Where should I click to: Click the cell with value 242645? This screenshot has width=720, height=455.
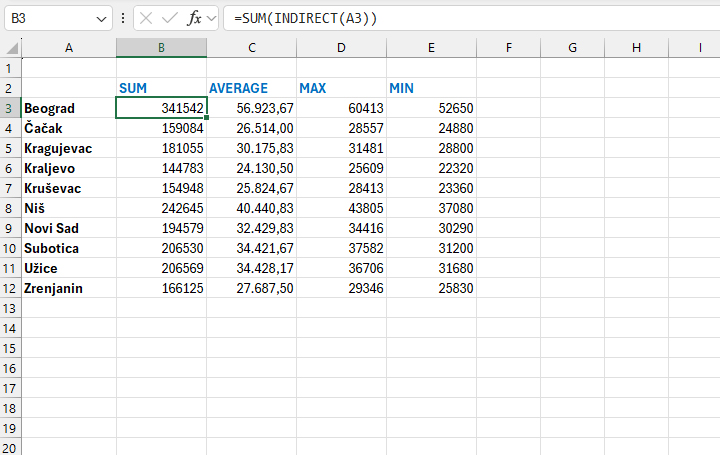161,208
